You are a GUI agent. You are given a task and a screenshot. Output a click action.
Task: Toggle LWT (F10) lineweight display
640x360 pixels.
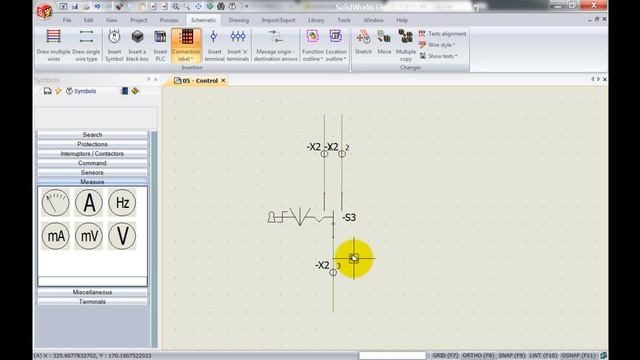point(543,356)
